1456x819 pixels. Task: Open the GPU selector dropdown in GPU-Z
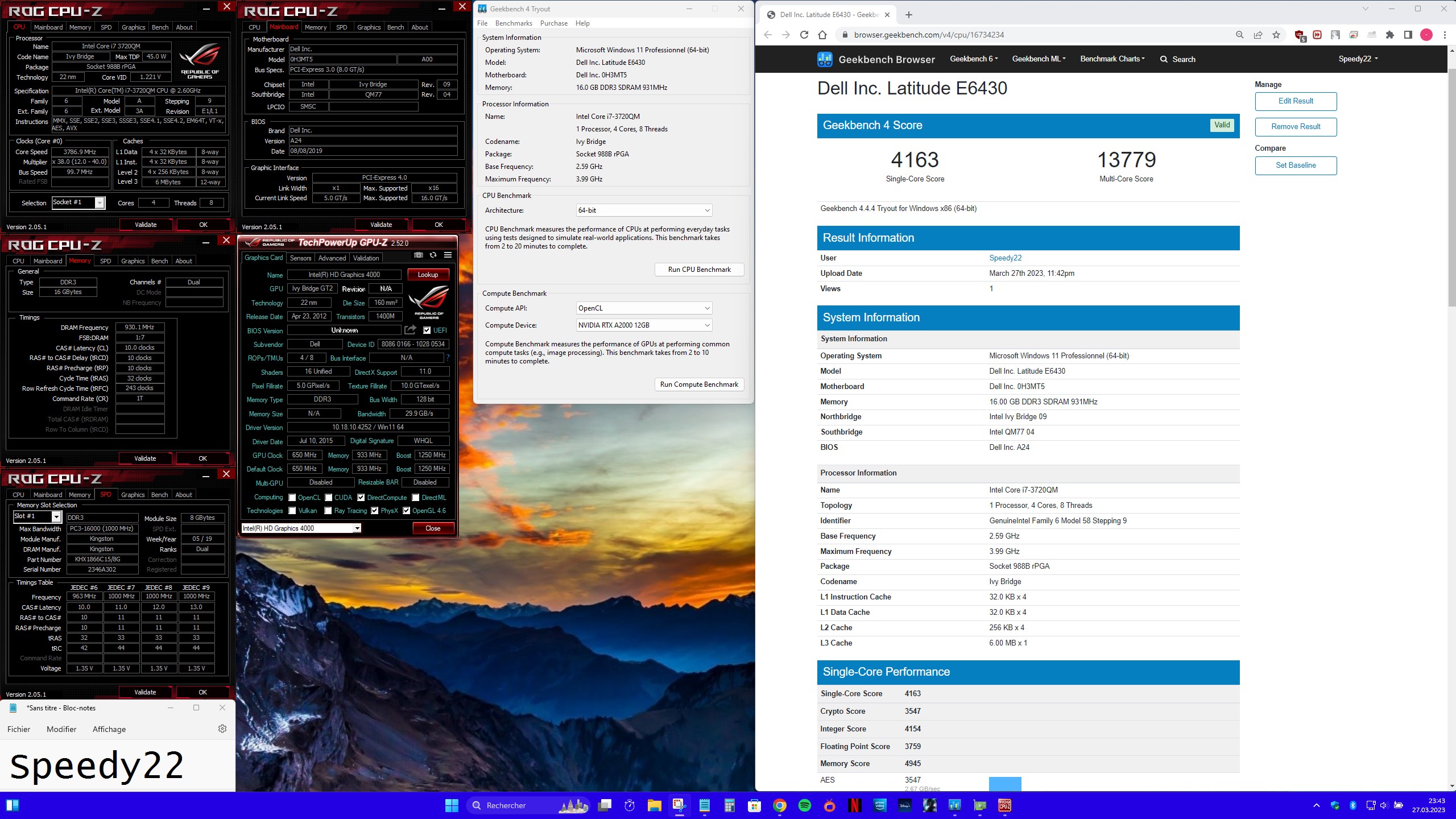301,528
